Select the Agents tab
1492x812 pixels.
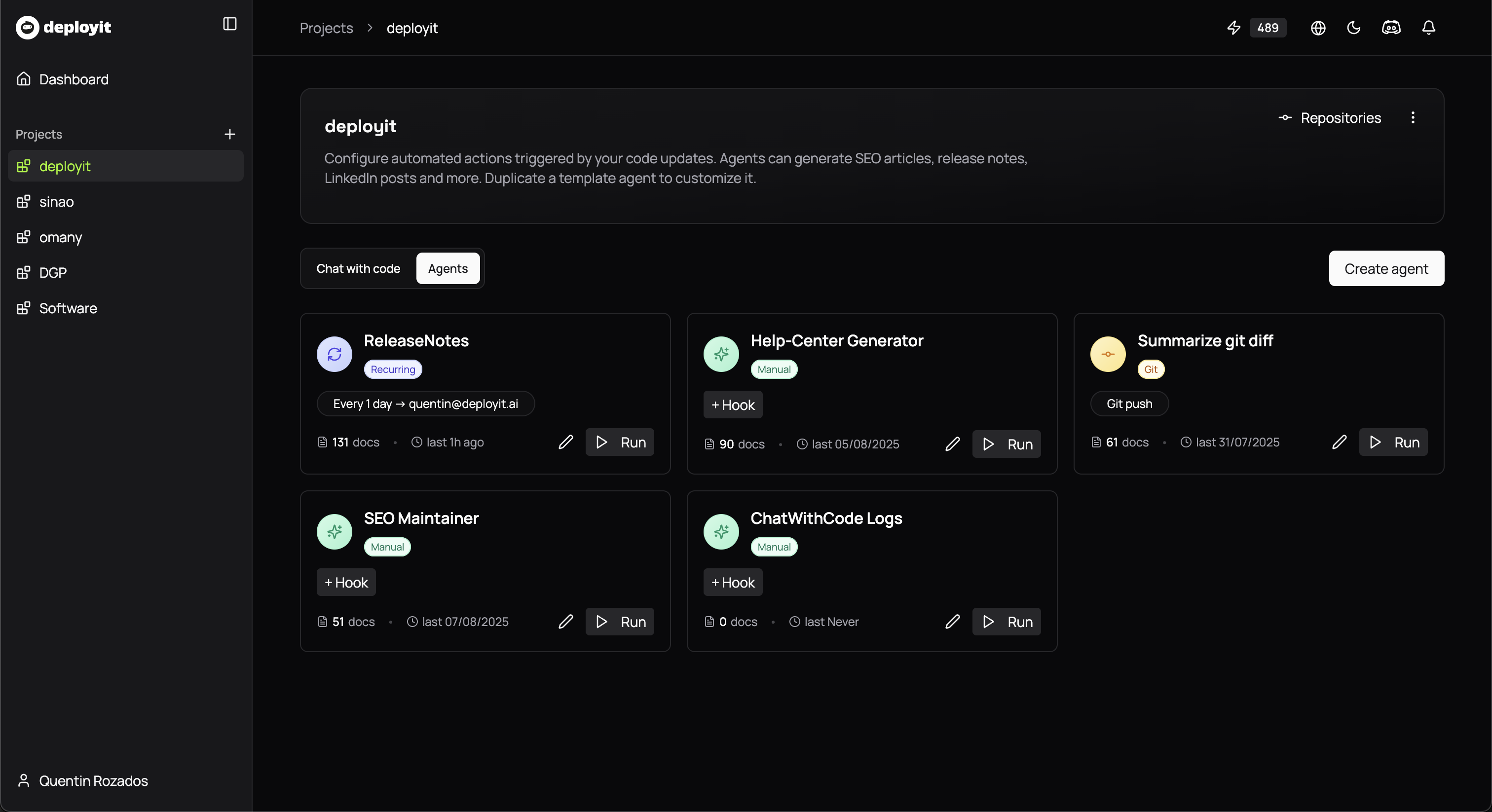(448, 269)
